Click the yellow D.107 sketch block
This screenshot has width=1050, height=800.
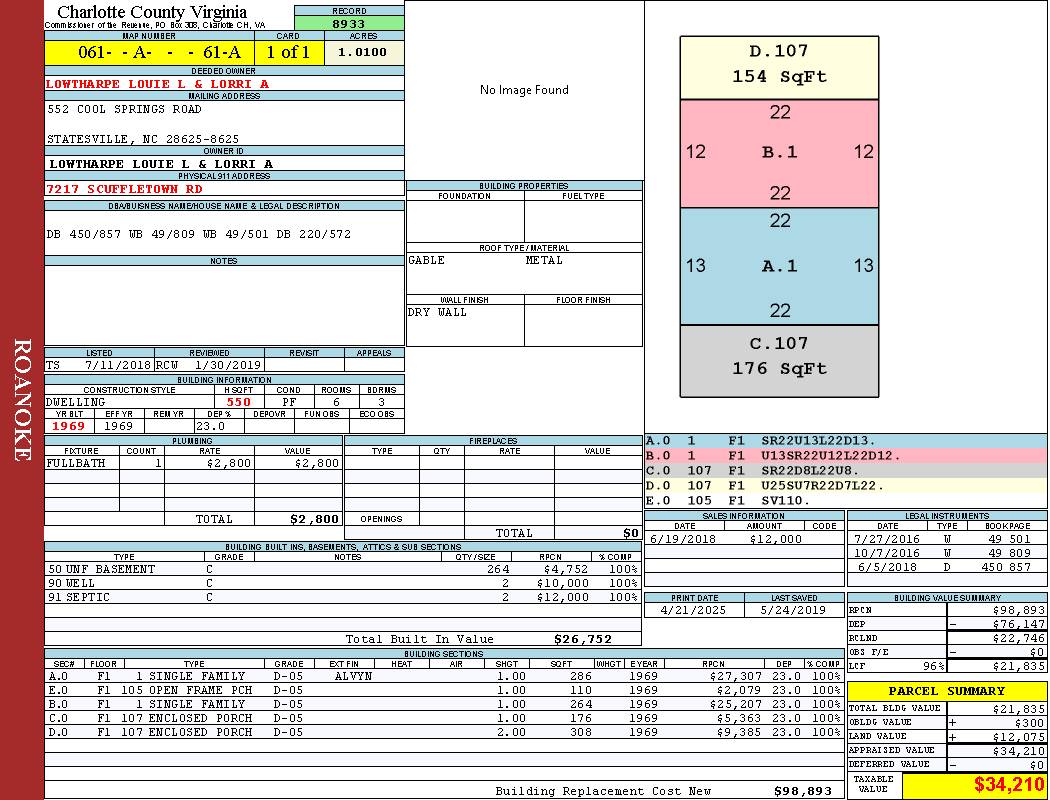(x=779, y=68)
